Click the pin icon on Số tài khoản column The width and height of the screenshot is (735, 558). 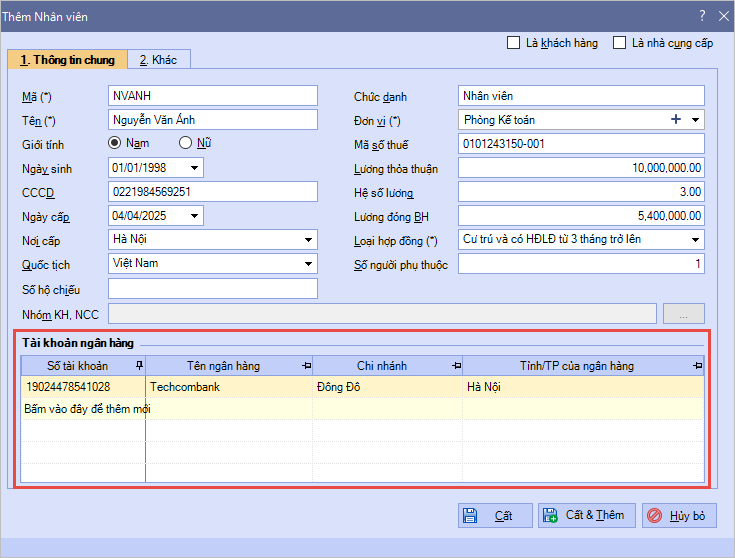click(x=139, y=366)
